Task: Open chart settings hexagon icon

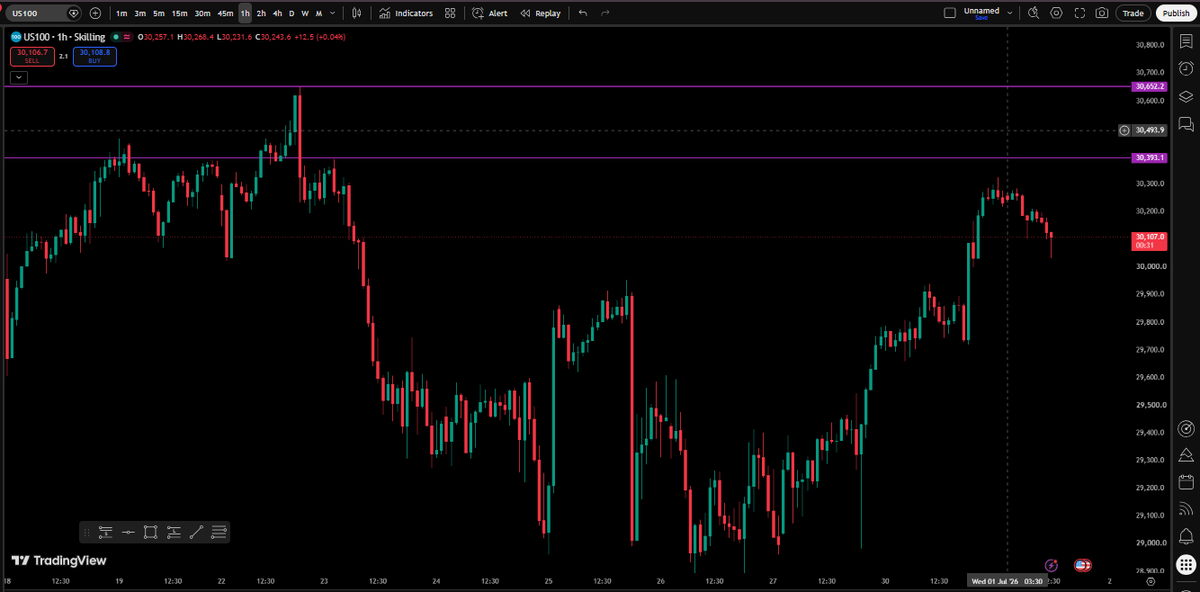Action: coord(1056,13)
